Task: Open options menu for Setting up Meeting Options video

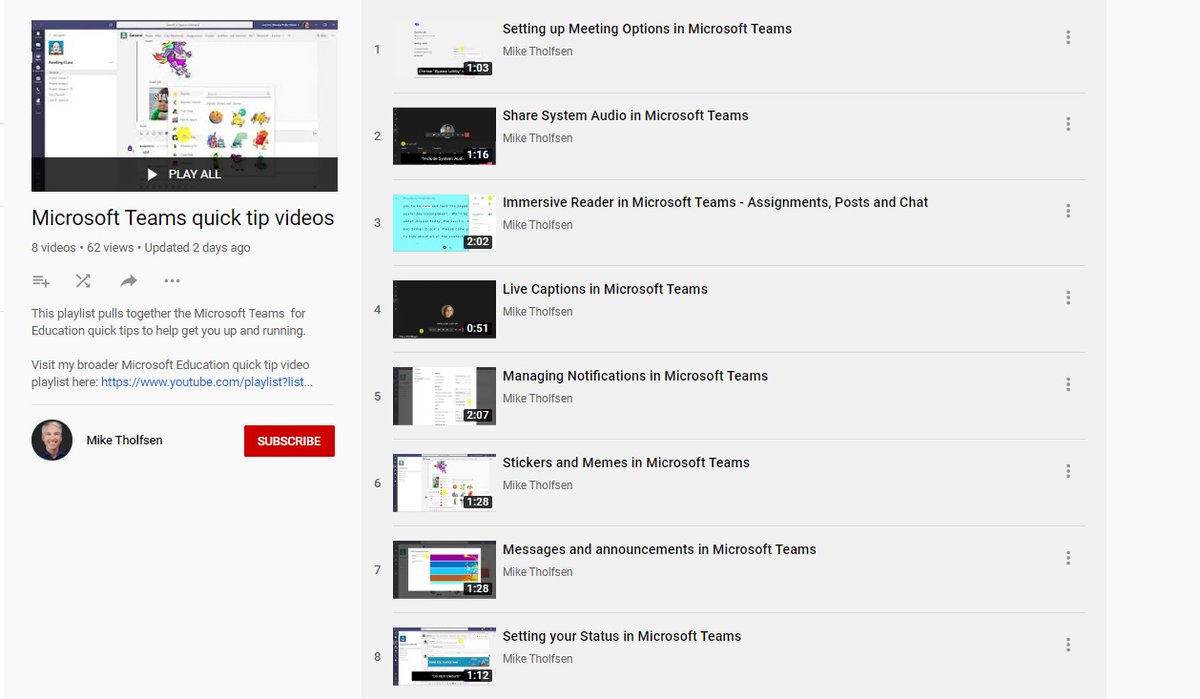Action: pos(1068,37)
